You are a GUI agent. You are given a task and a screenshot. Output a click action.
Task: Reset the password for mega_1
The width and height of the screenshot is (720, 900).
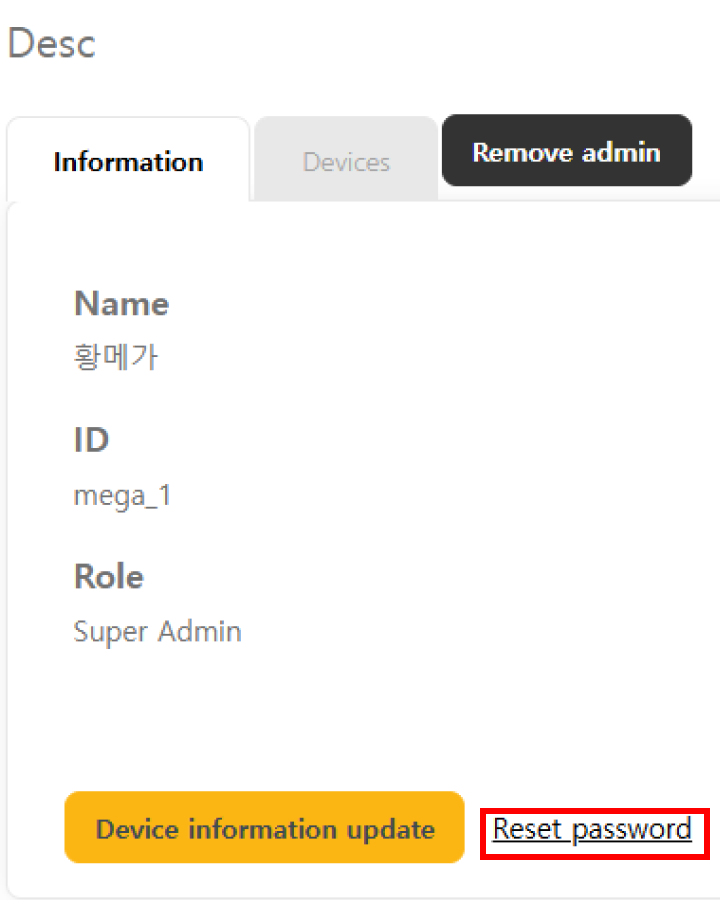click(x=592, y=829)
